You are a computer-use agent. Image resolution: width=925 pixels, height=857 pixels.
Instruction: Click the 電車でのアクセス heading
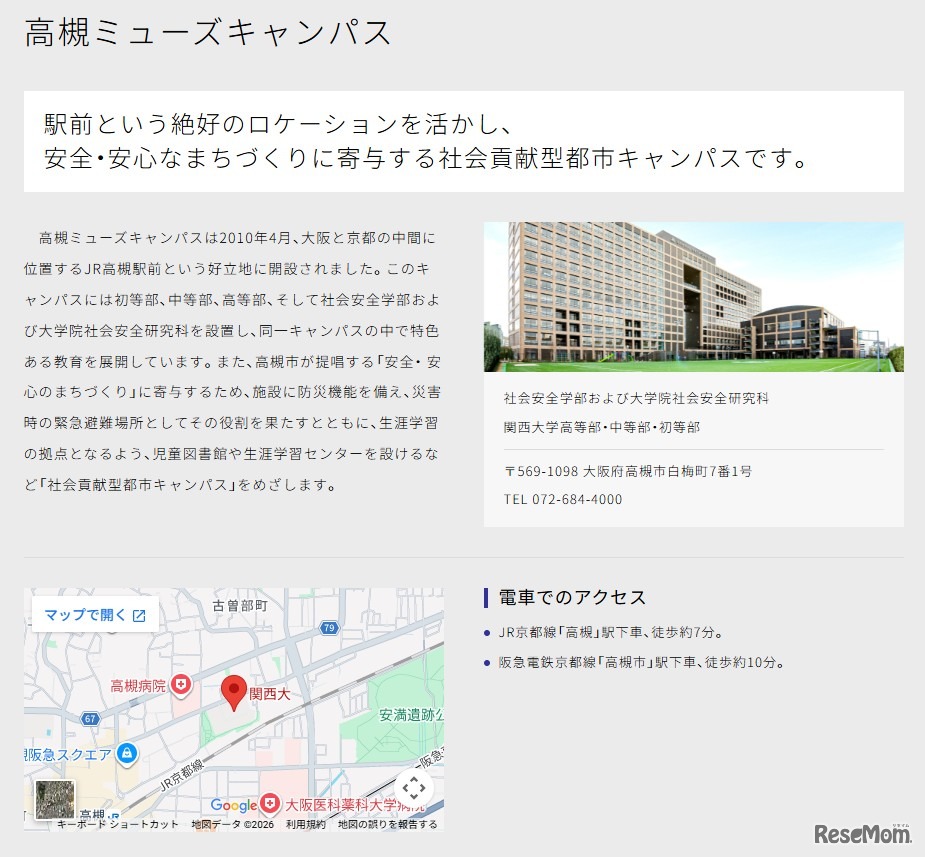click(572, 597)
